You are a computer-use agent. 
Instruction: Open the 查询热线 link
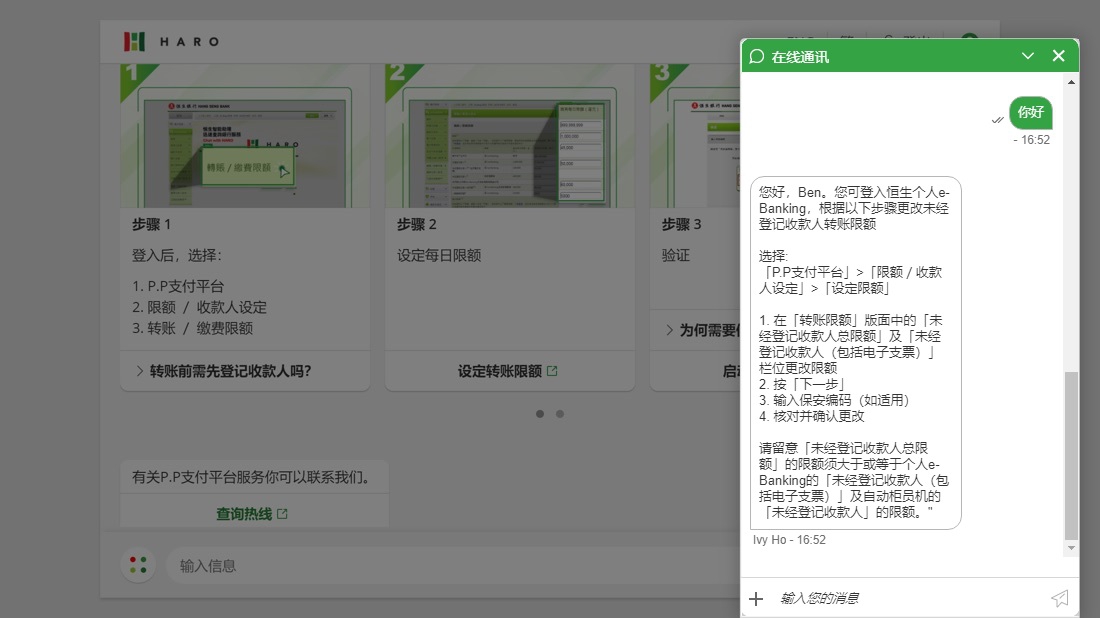(x=243, y=514)
